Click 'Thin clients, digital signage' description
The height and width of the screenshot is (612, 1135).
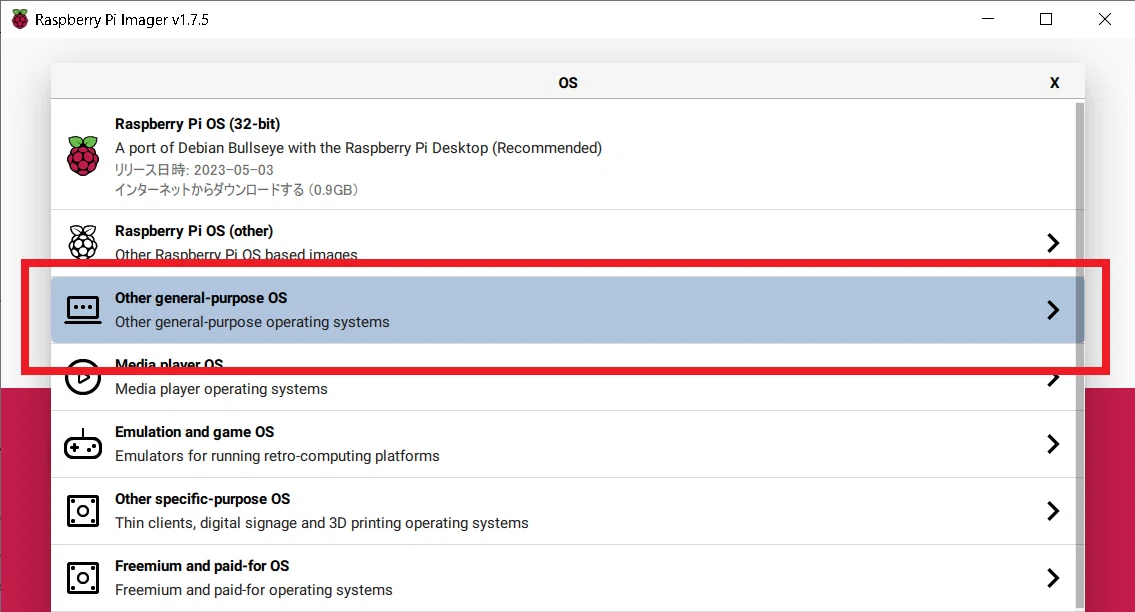point(321,523)
